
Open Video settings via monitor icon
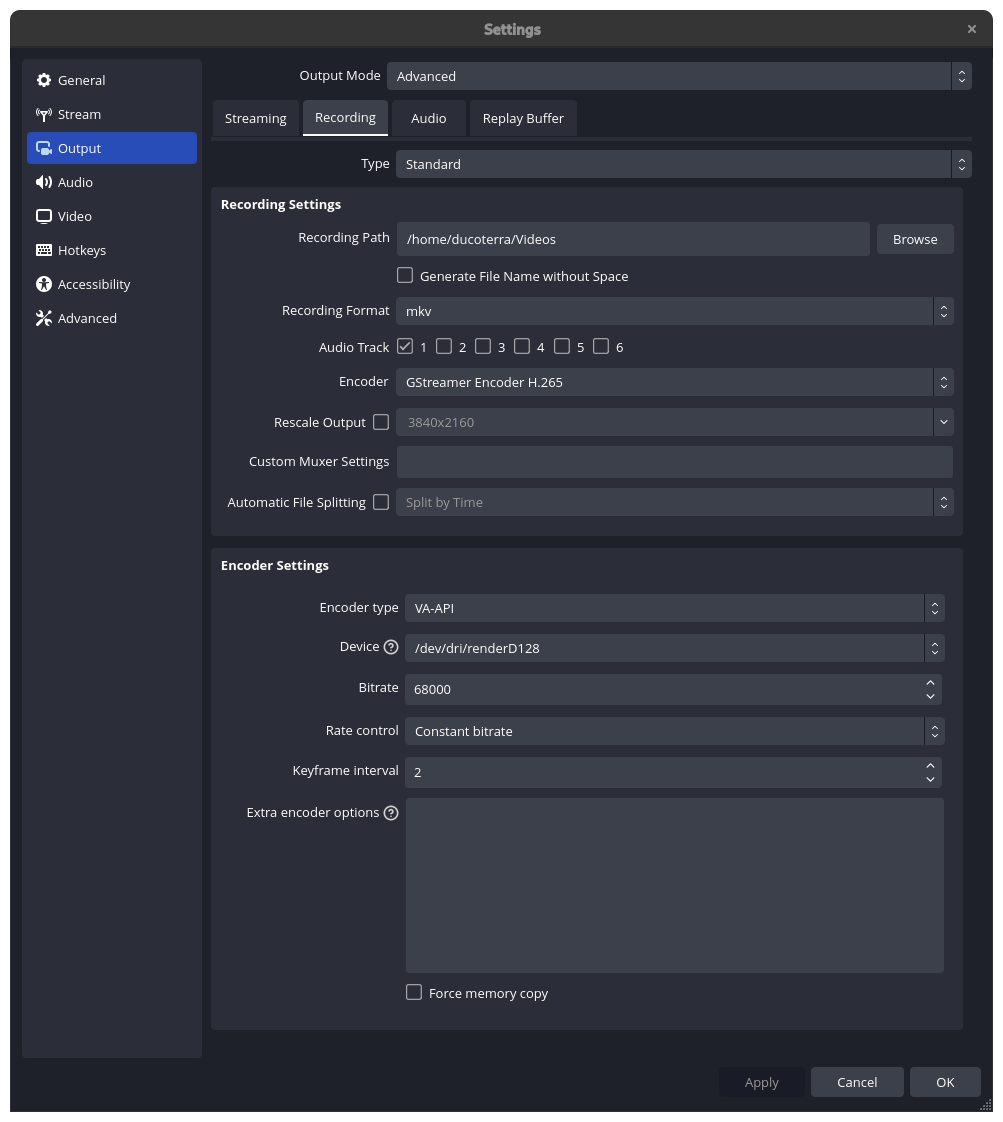44,216
